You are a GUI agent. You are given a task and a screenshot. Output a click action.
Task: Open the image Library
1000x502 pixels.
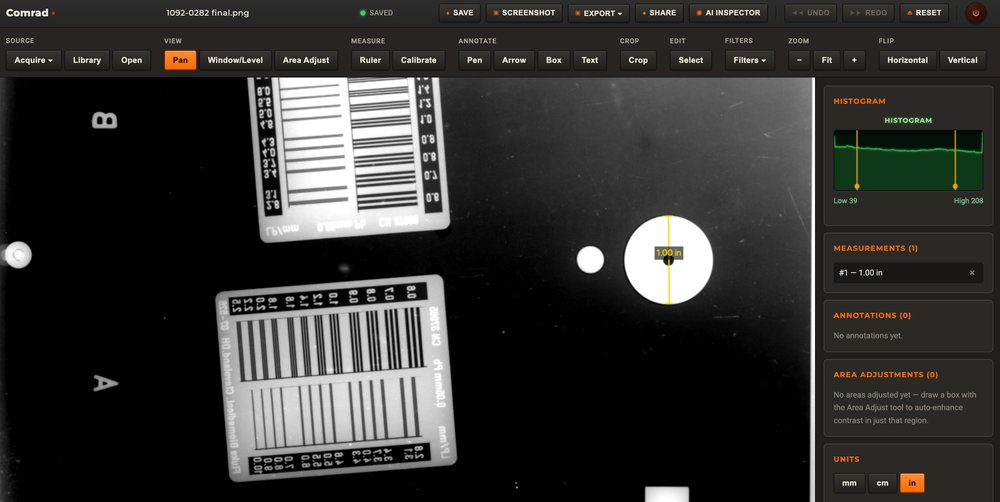pyautogui.click(x=87, y=60)
